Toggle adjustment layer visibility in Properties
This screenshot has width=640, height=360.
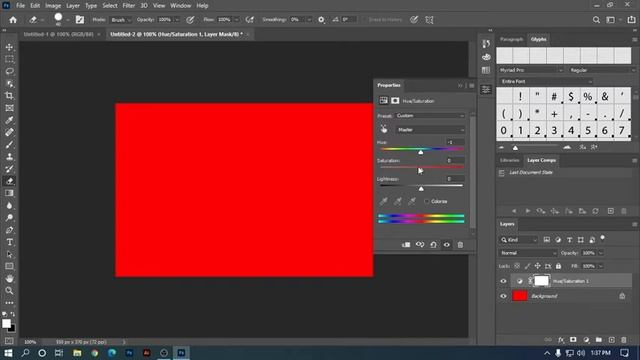(447, 244)
